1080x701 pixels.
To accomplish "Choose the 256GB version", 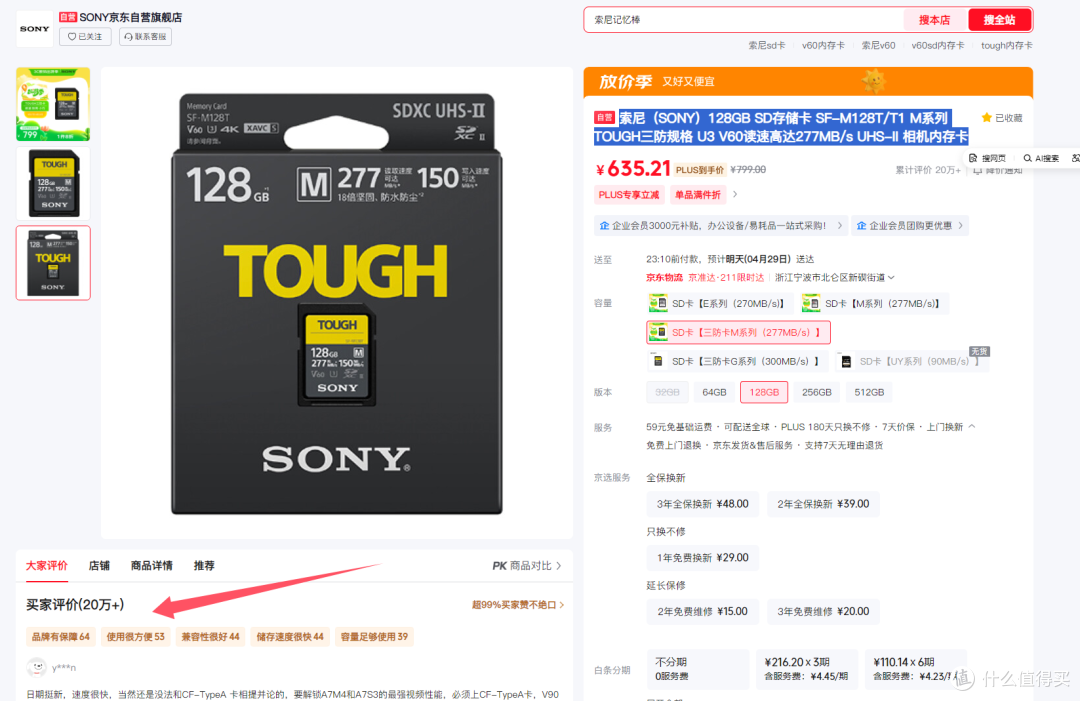I will [x=817, y=393].
